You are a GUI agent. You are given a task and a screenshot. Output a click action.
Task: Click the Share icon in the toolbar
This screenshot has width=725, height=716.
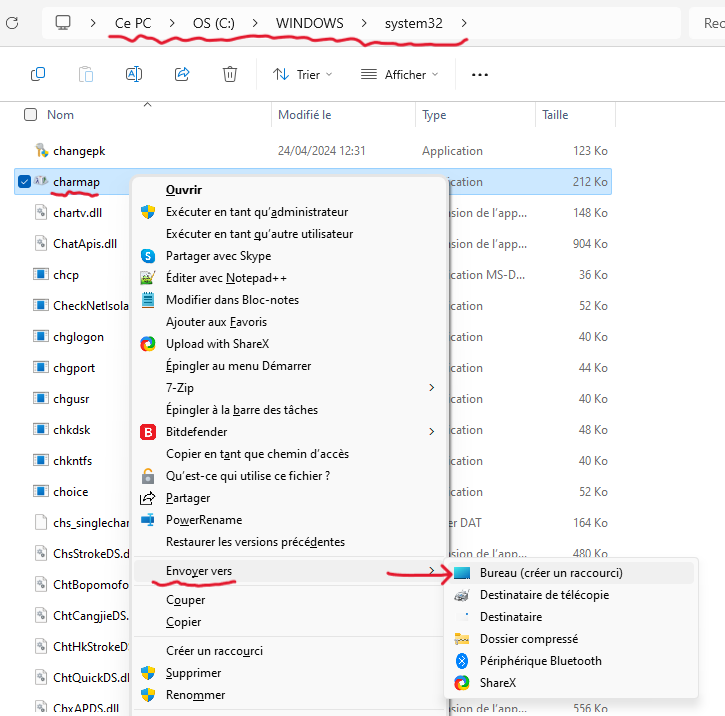[x=182, y=74]
